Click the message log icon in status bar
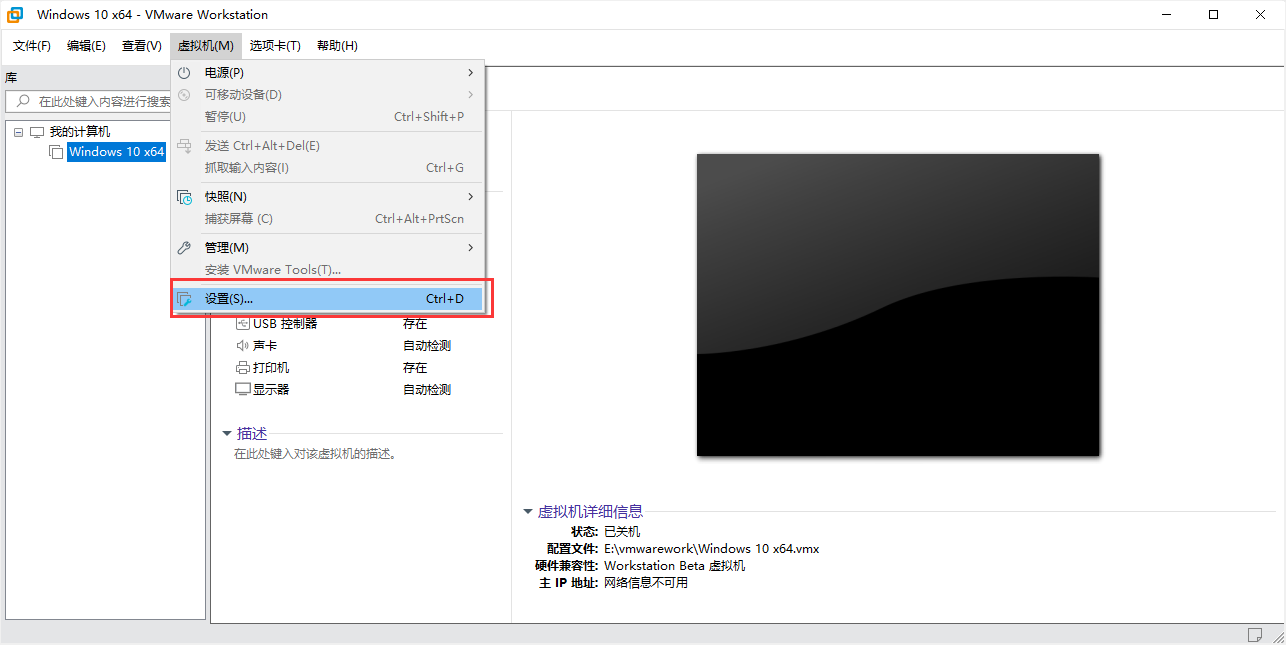This screenshot has height=645, width=1286. pyautogui.click(x=1255, y=635)
